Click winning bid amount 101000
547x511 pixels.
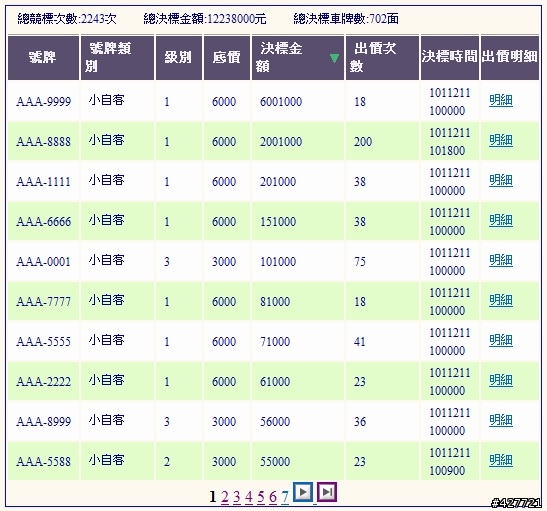[278, 262]
